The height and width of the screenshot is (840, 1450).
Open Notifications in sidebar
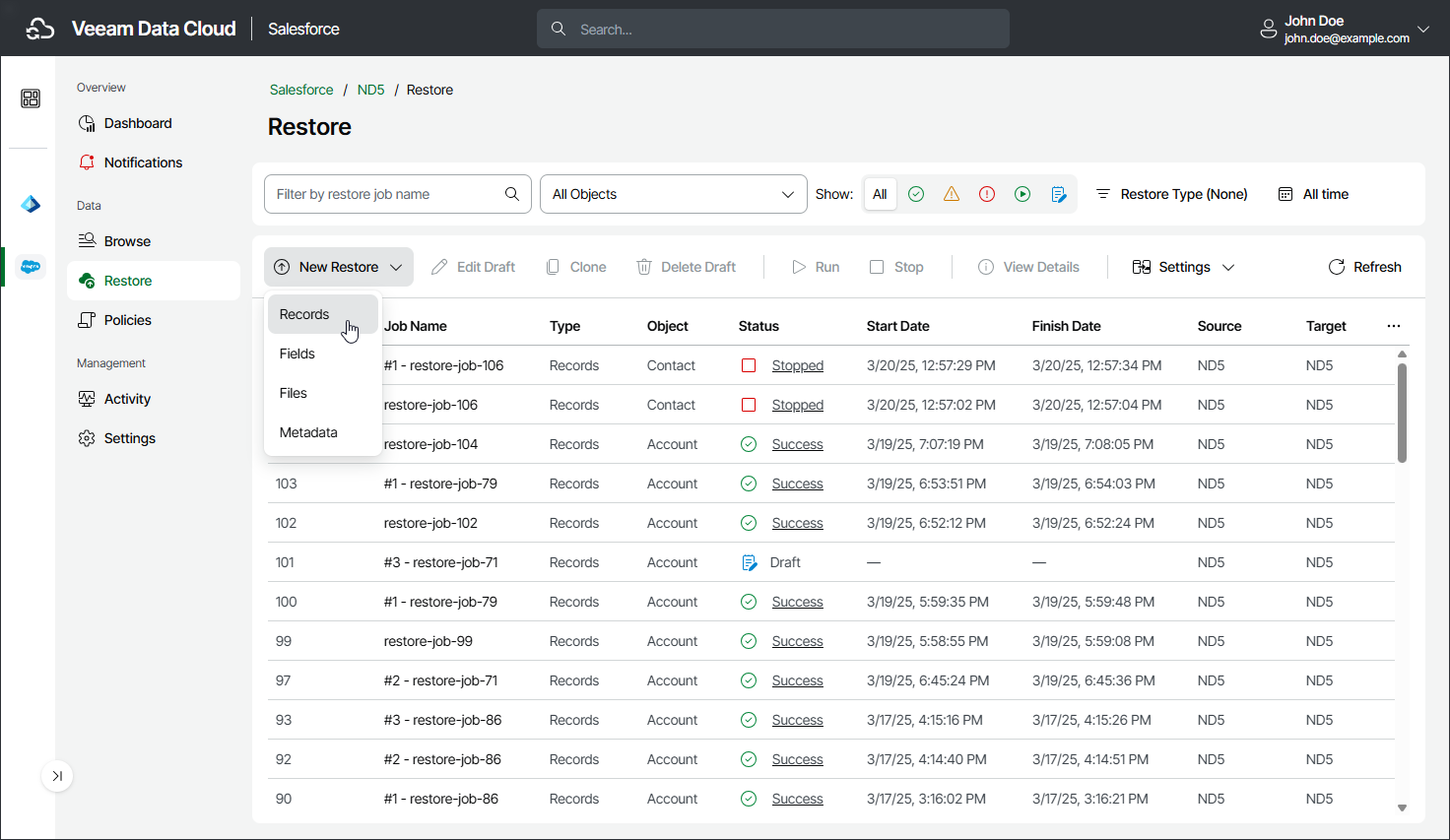154,162
